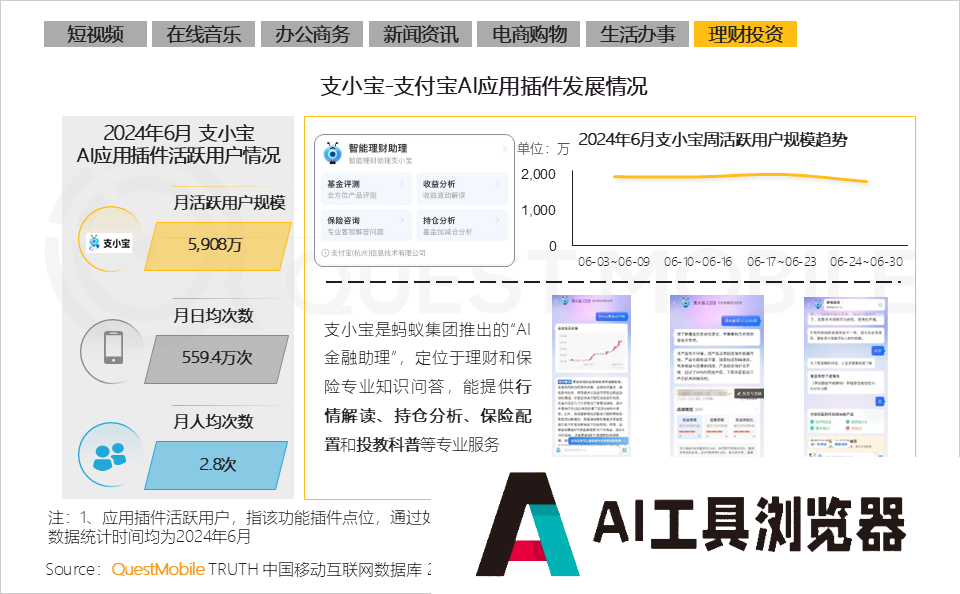960x594 pixels.
Task: Click the bold 情解读、持仓分析、保险配 text line
Action: click(x=428, y=416)
